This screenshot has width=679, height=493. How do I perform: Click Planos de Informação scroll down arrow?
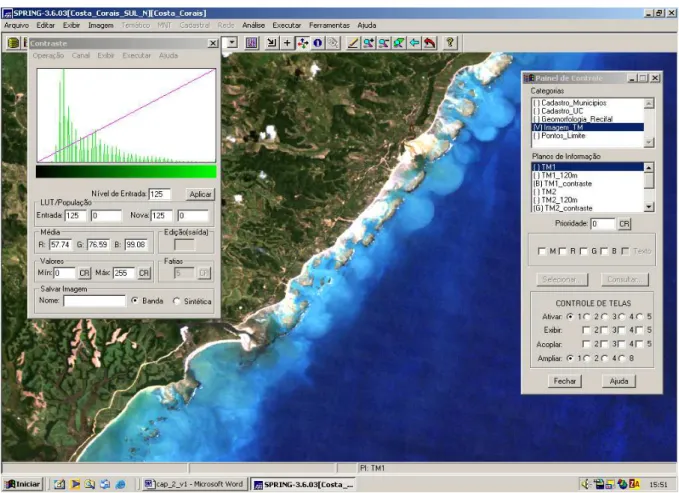click(x=649, y=207)
